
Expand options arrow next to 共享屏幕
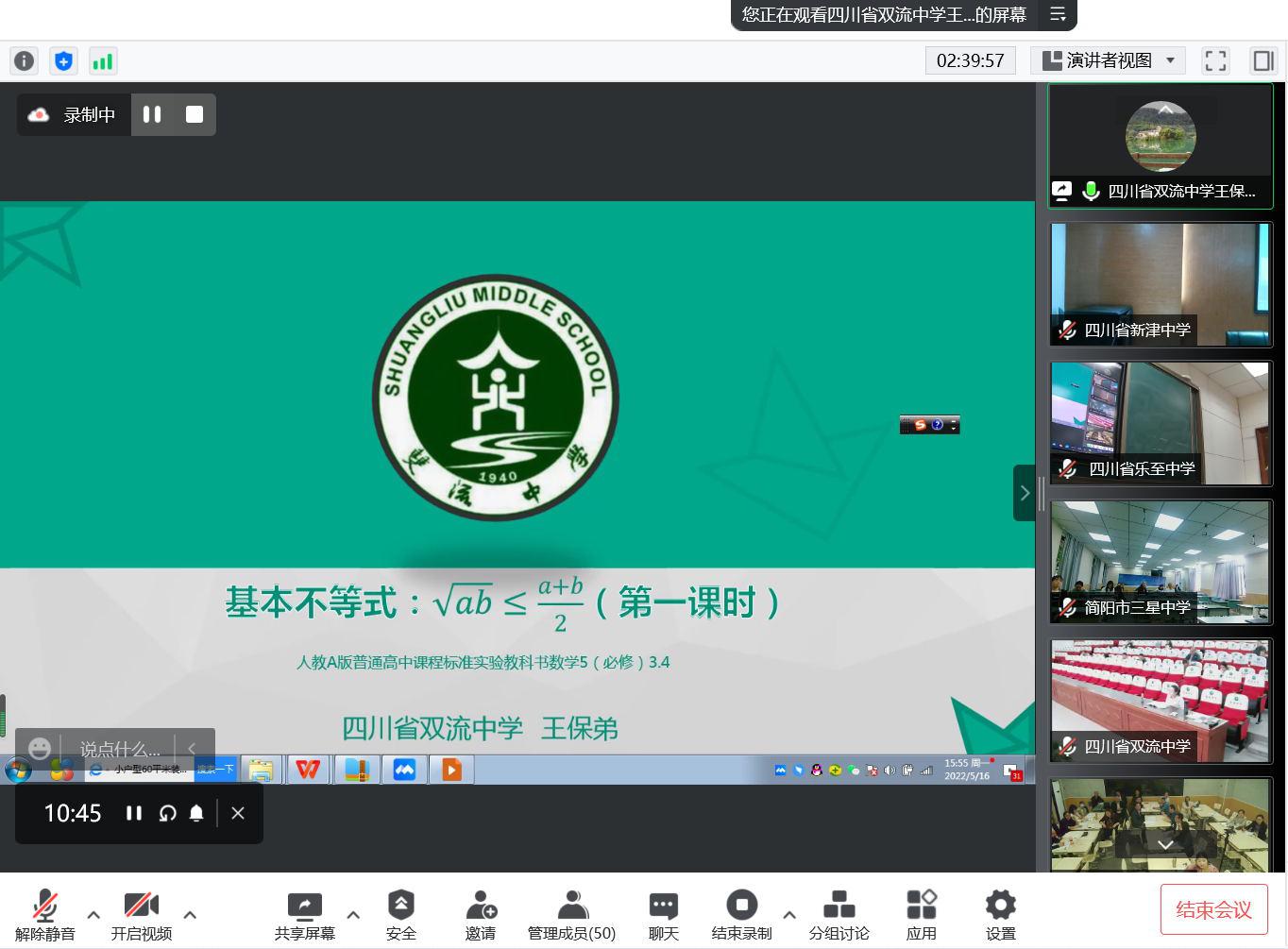(x=353, y=914)
